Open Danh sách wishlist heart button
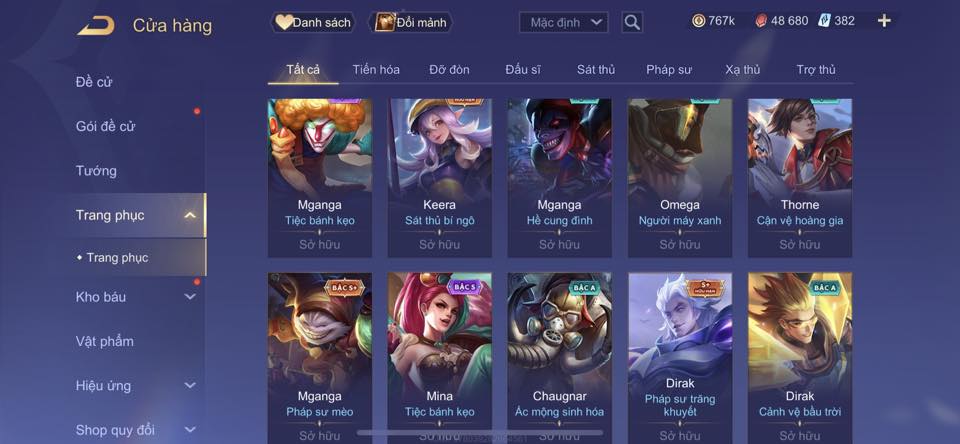960x444 pixels. point(313,23)
